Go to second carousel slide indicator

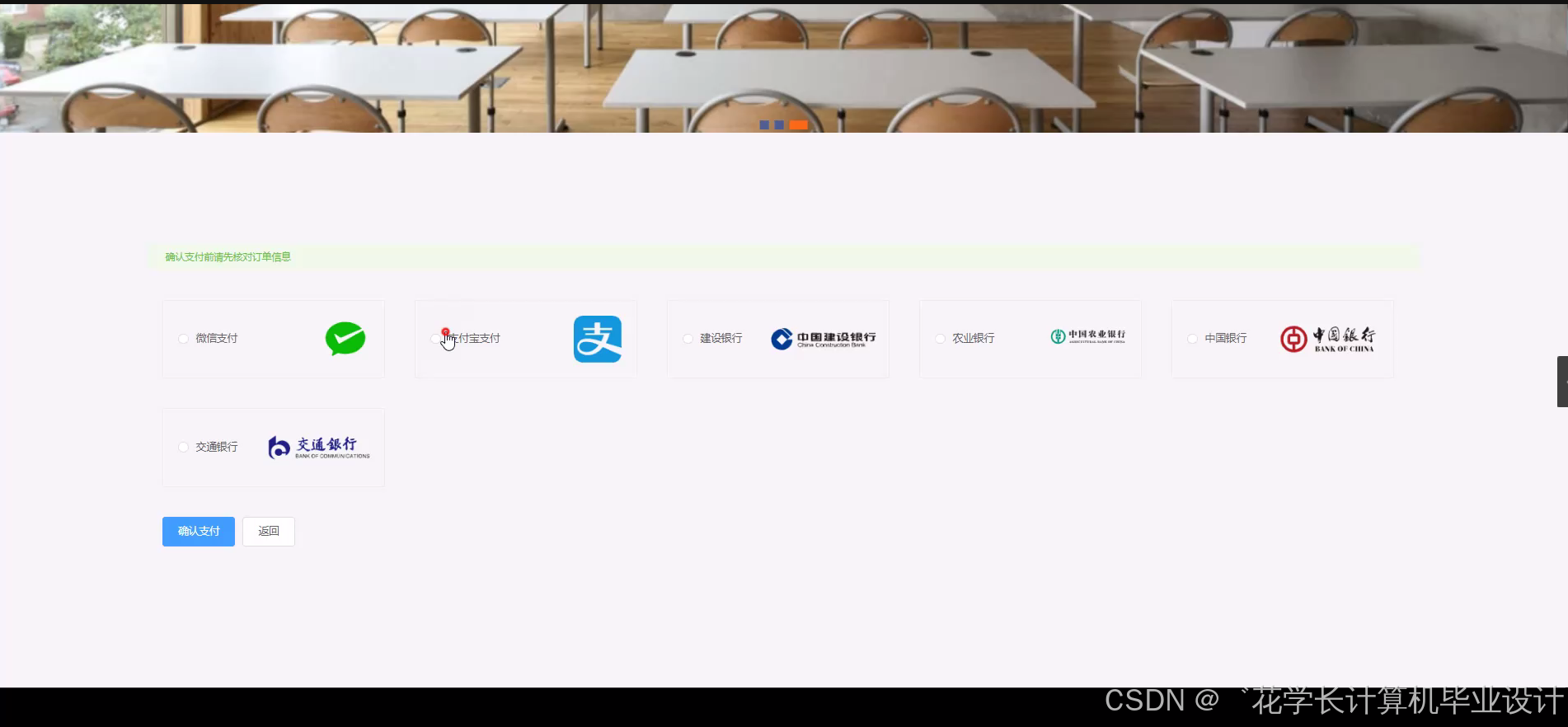pyautogui.click(x=779, y=125)
